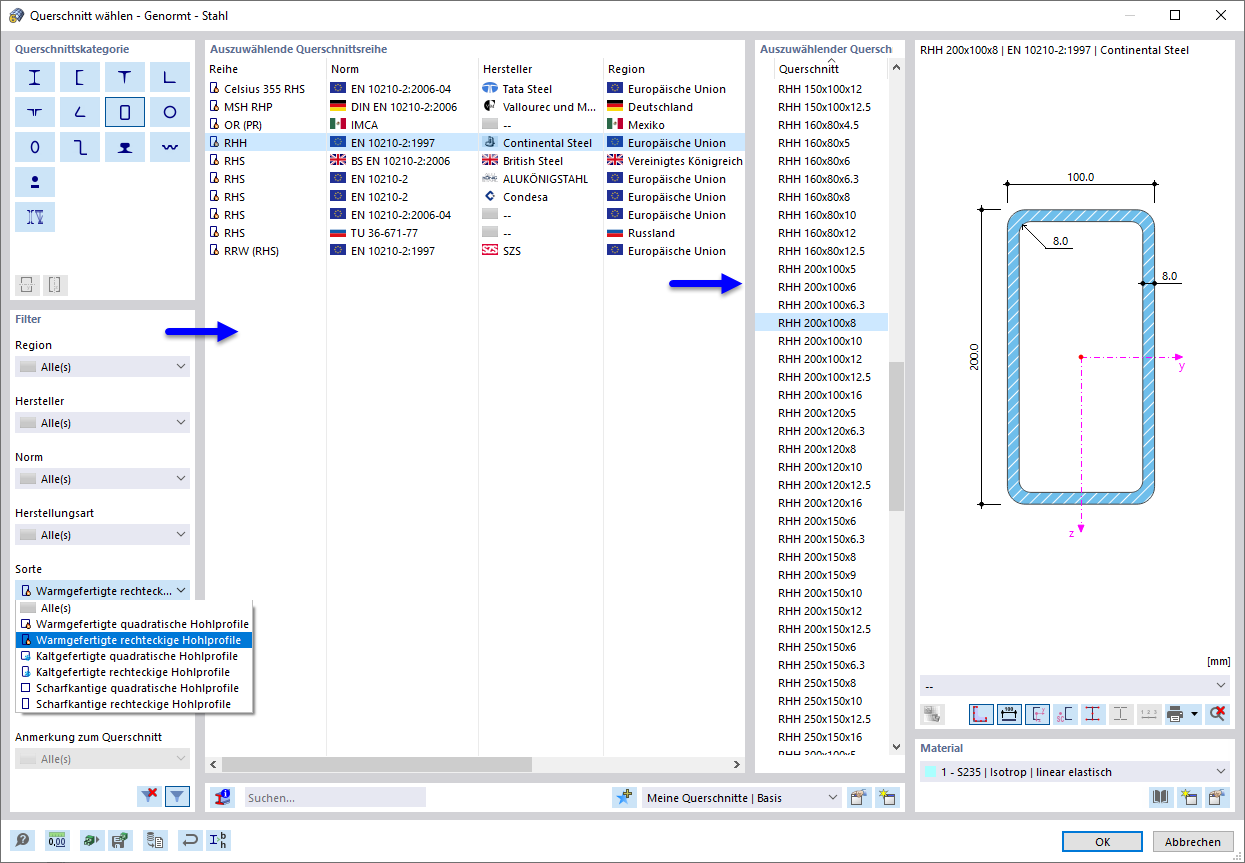The image size is (1245, 863).
Task: Edit selected material icon
Action: pyautogui.click(x=1217, y=797)
